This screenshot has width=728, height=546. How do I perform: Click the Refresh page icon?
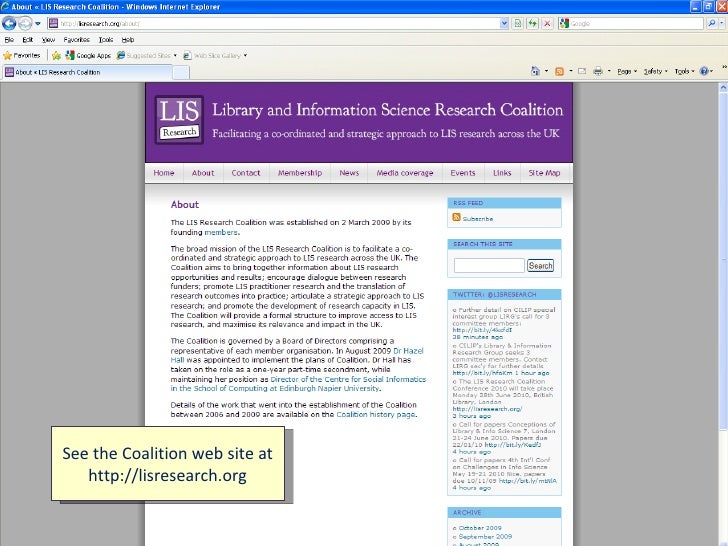533,23
